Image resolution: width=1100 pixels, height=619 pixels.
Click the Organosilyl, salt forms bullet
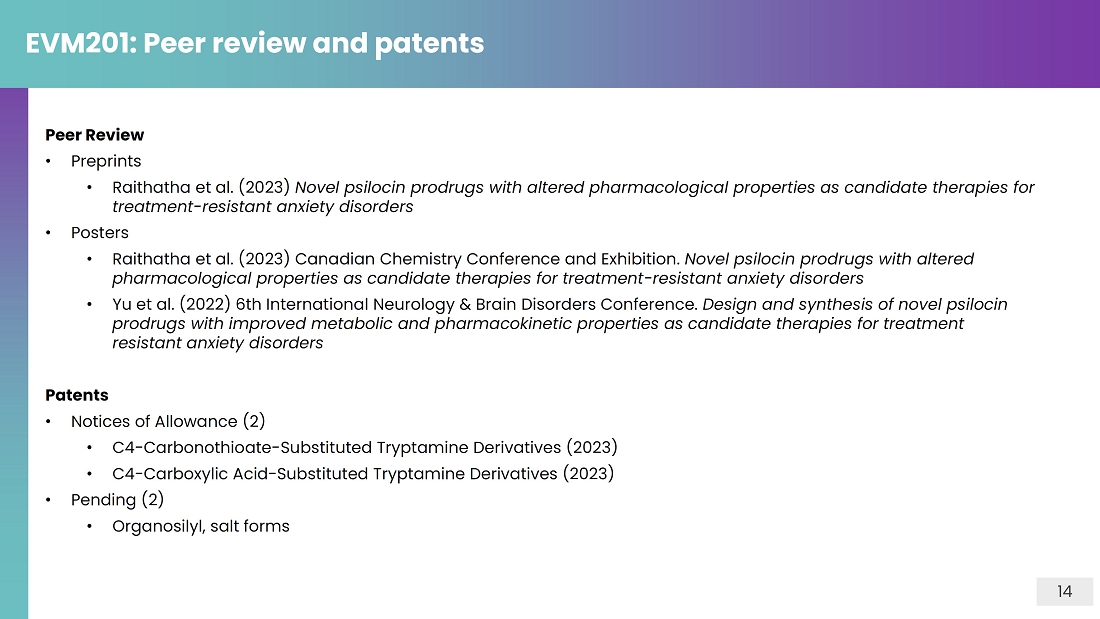[x=201, y=526]
